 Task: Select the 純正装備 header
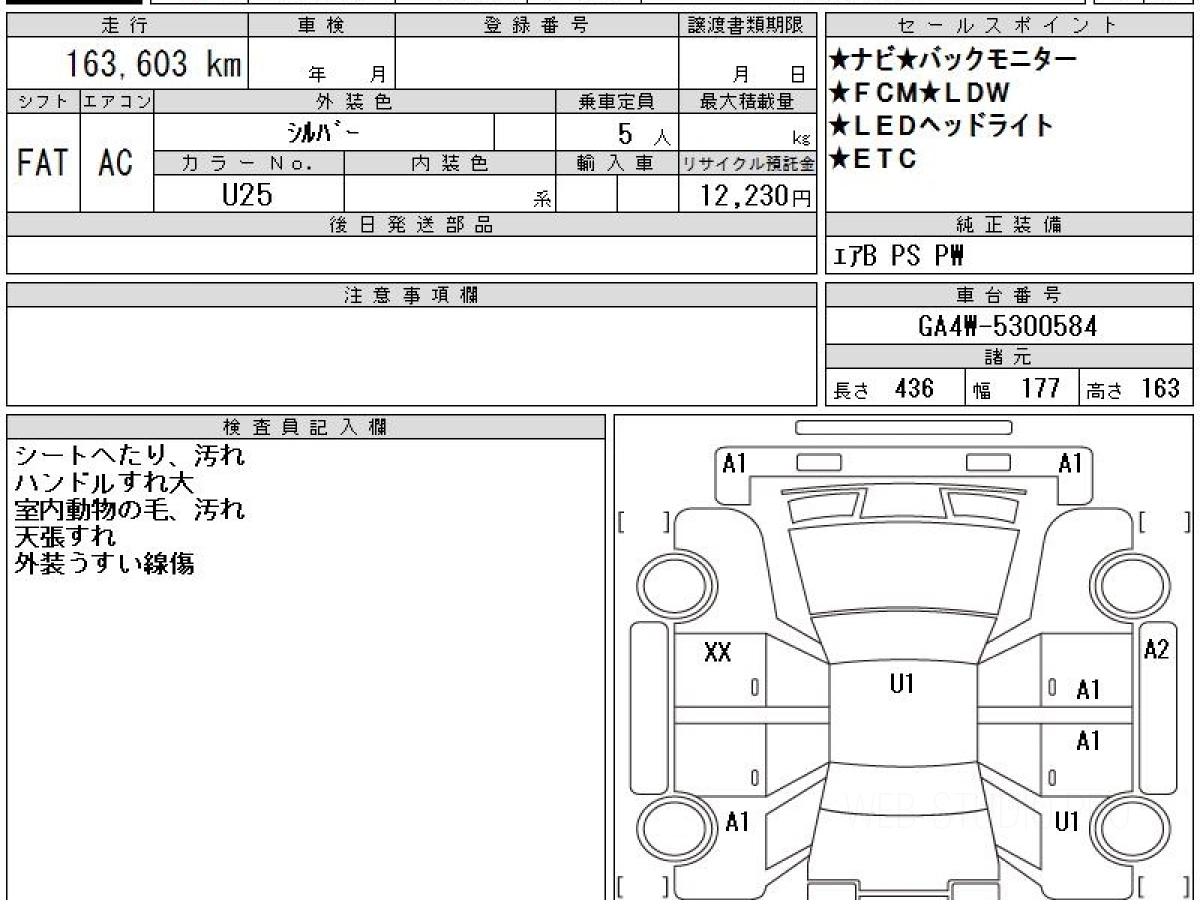click(x=1009, y=225)
